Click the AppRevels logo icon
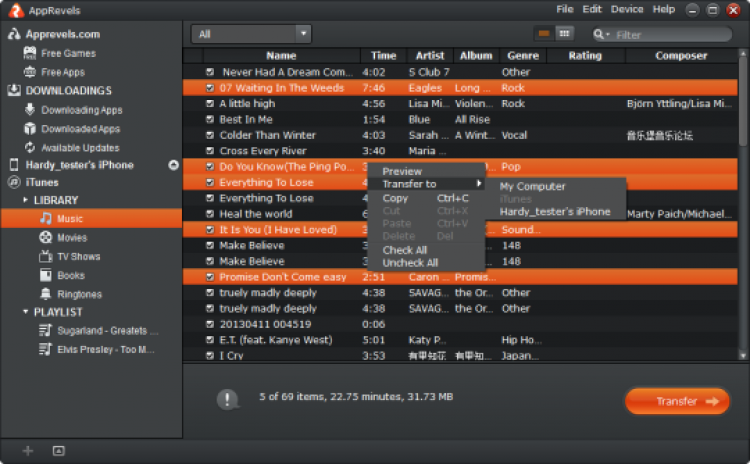 coord(16,11)
